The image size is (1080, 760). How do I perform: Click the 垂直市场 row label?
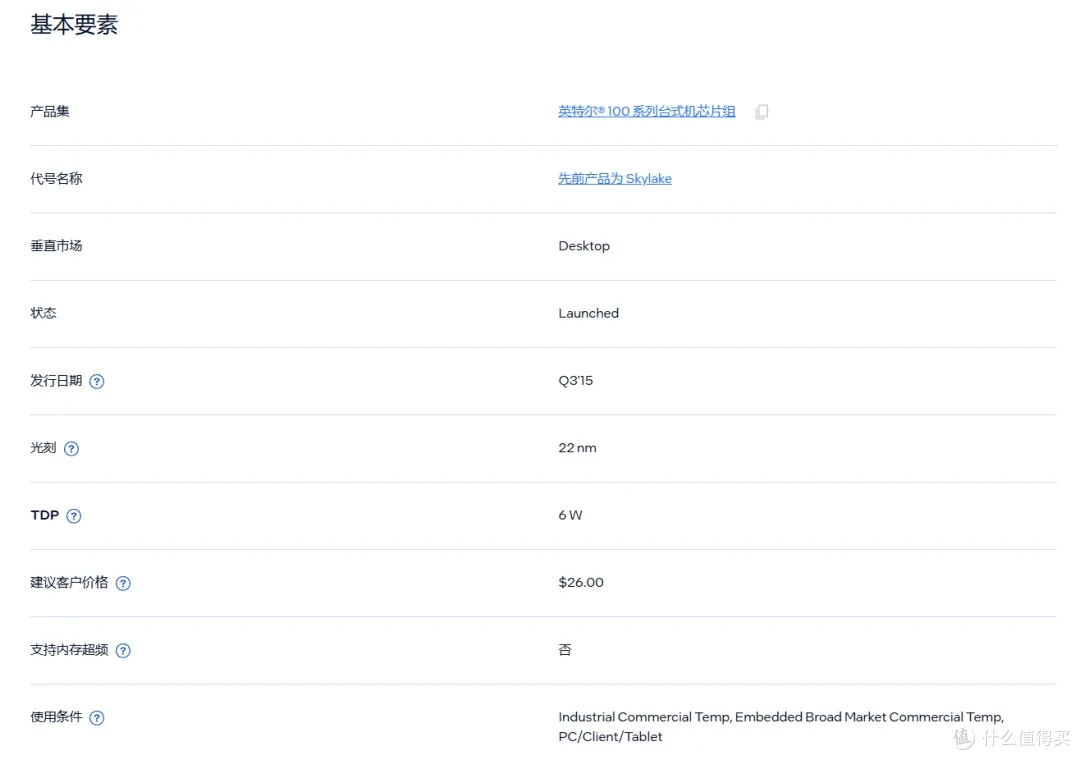point(56,246)
